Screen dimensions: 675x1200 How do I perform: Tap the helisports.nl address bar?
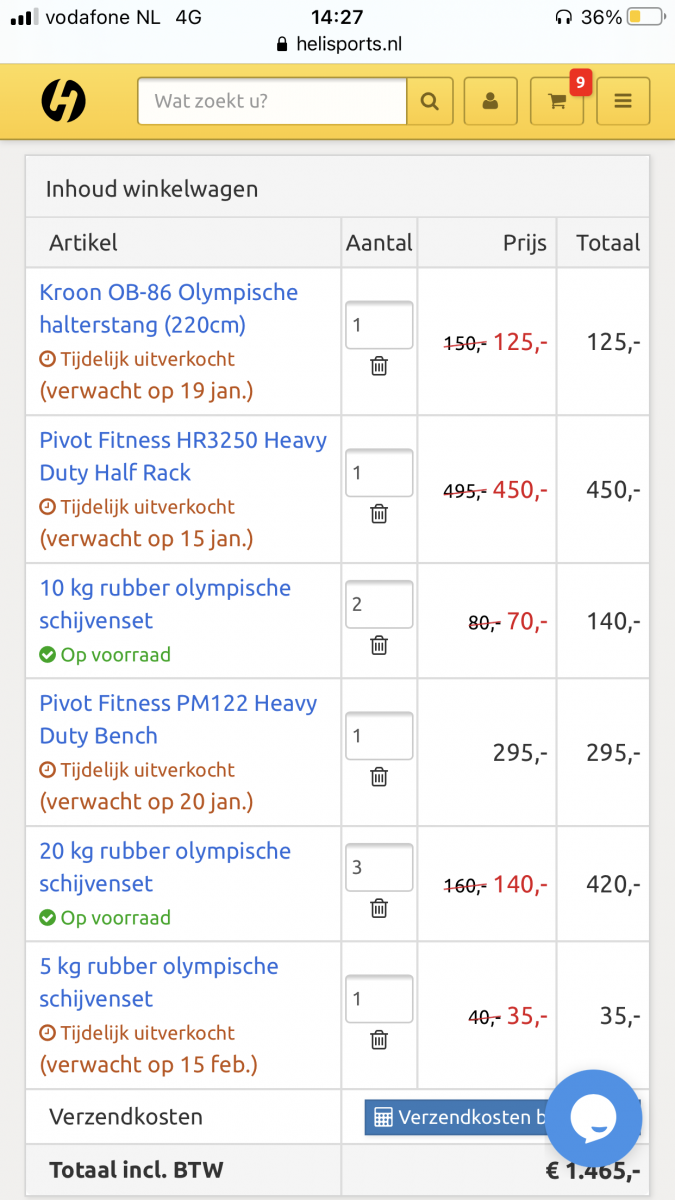point(337,44)
